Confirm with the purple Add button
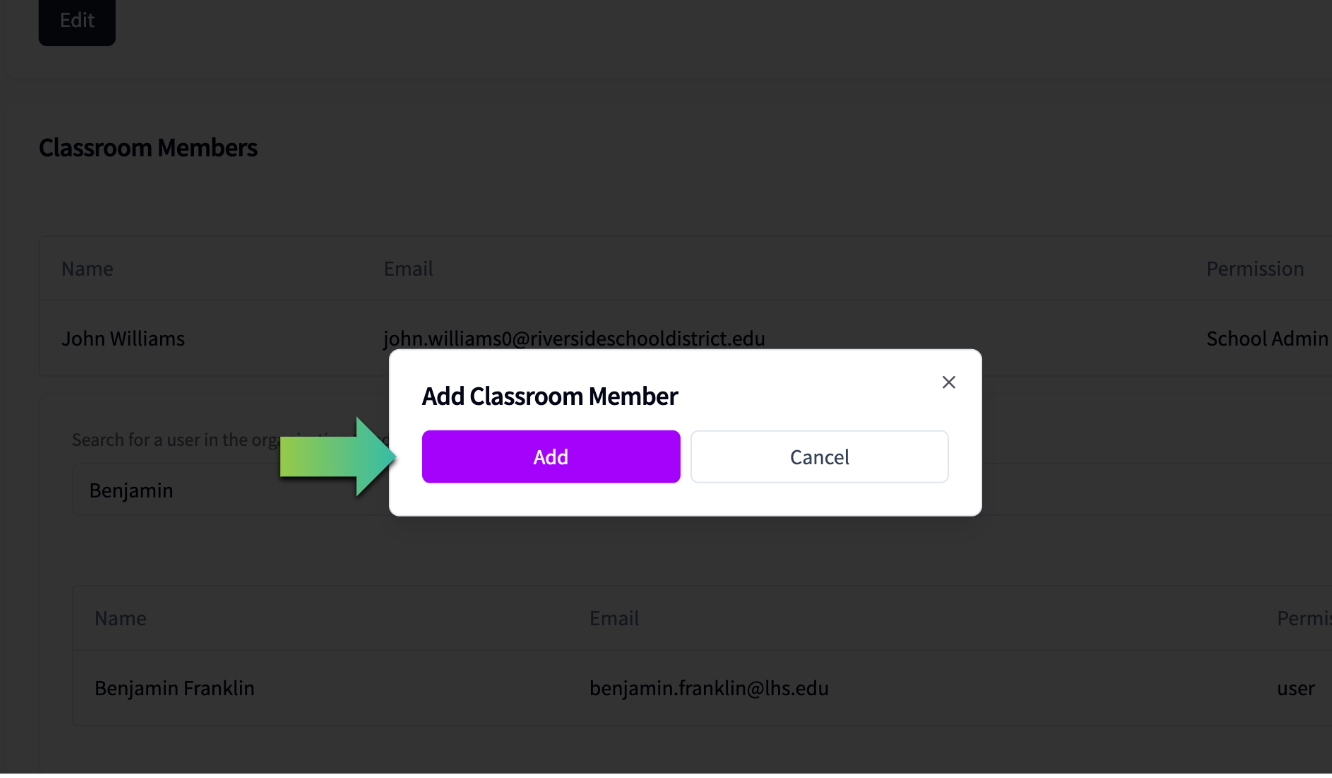 (551, 457)
